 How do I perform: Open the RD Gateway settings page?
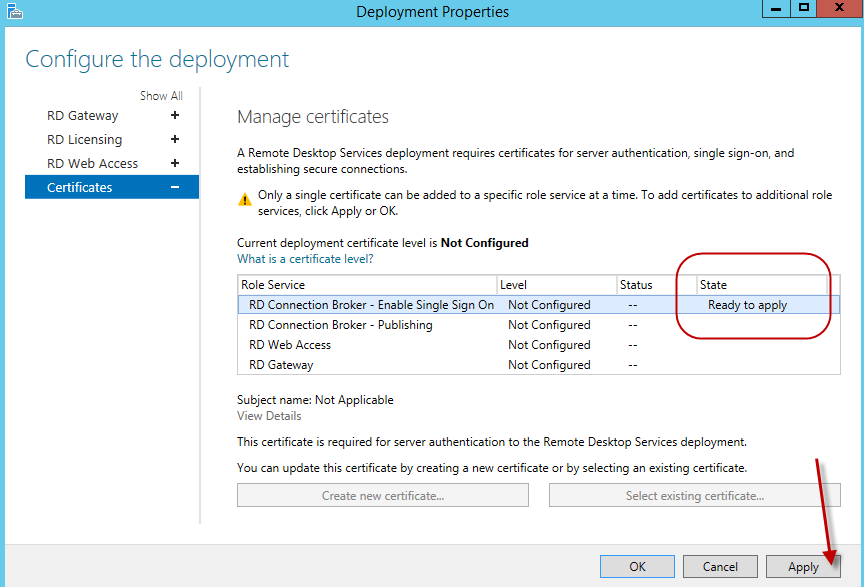tap(83, 116)
